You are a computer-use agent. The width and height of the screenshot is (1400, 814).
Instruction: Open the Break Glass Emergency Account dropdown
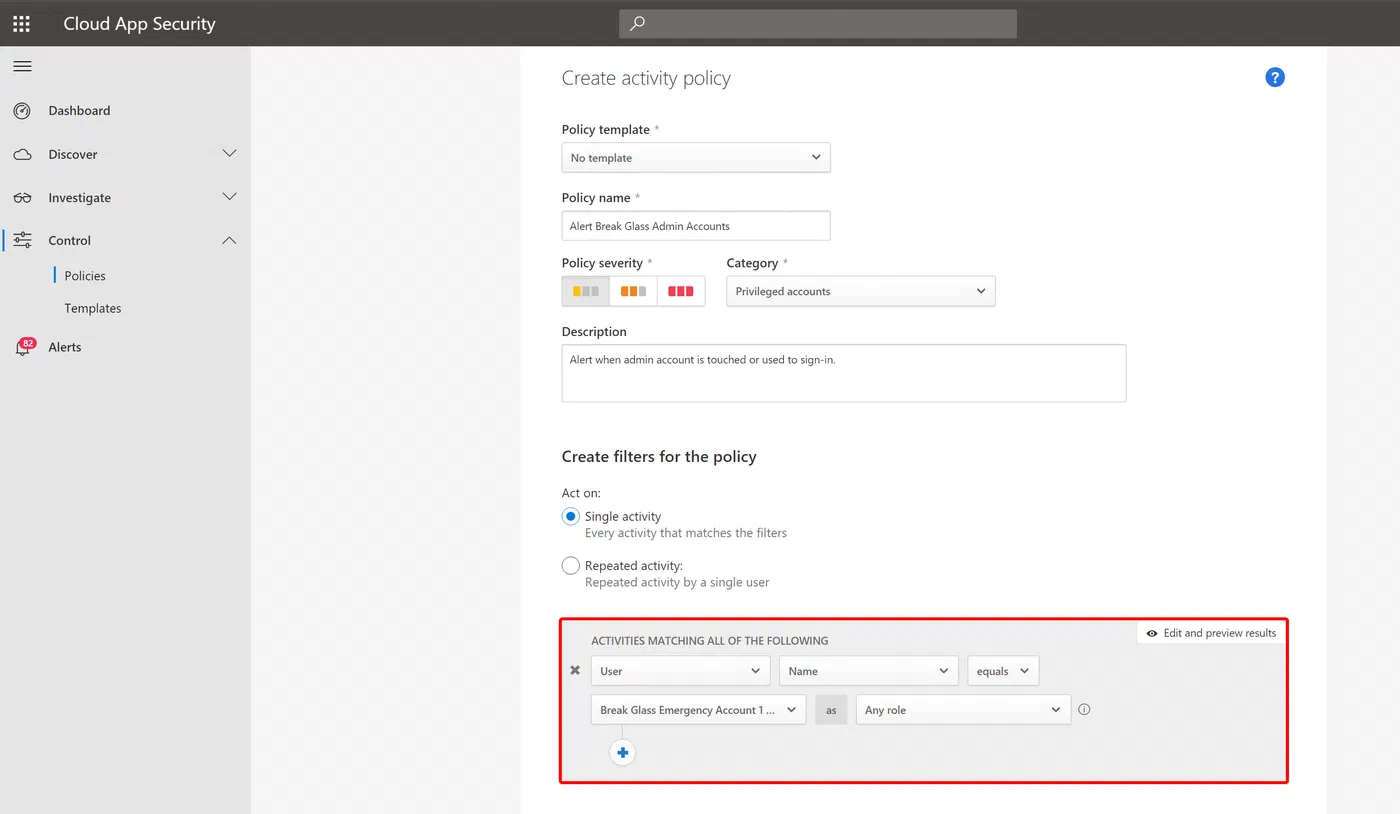pos(699,710)
